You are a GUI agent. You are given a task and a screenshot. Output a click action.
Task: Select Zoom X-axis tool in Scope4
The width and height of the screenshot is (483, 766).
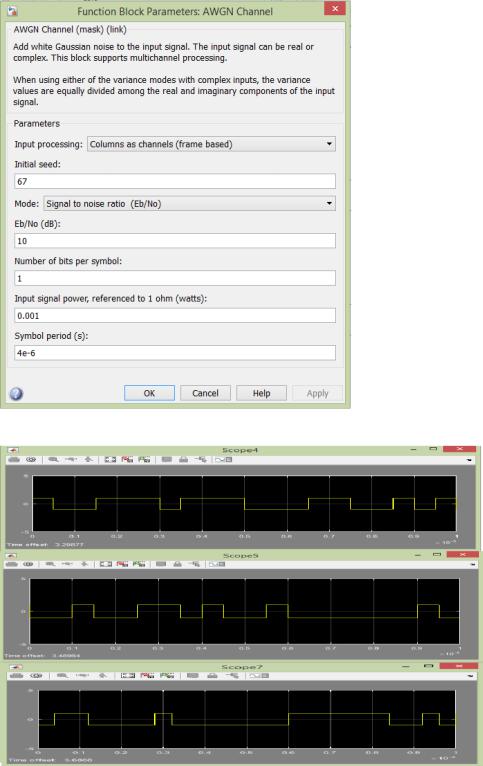pos(71,460)
